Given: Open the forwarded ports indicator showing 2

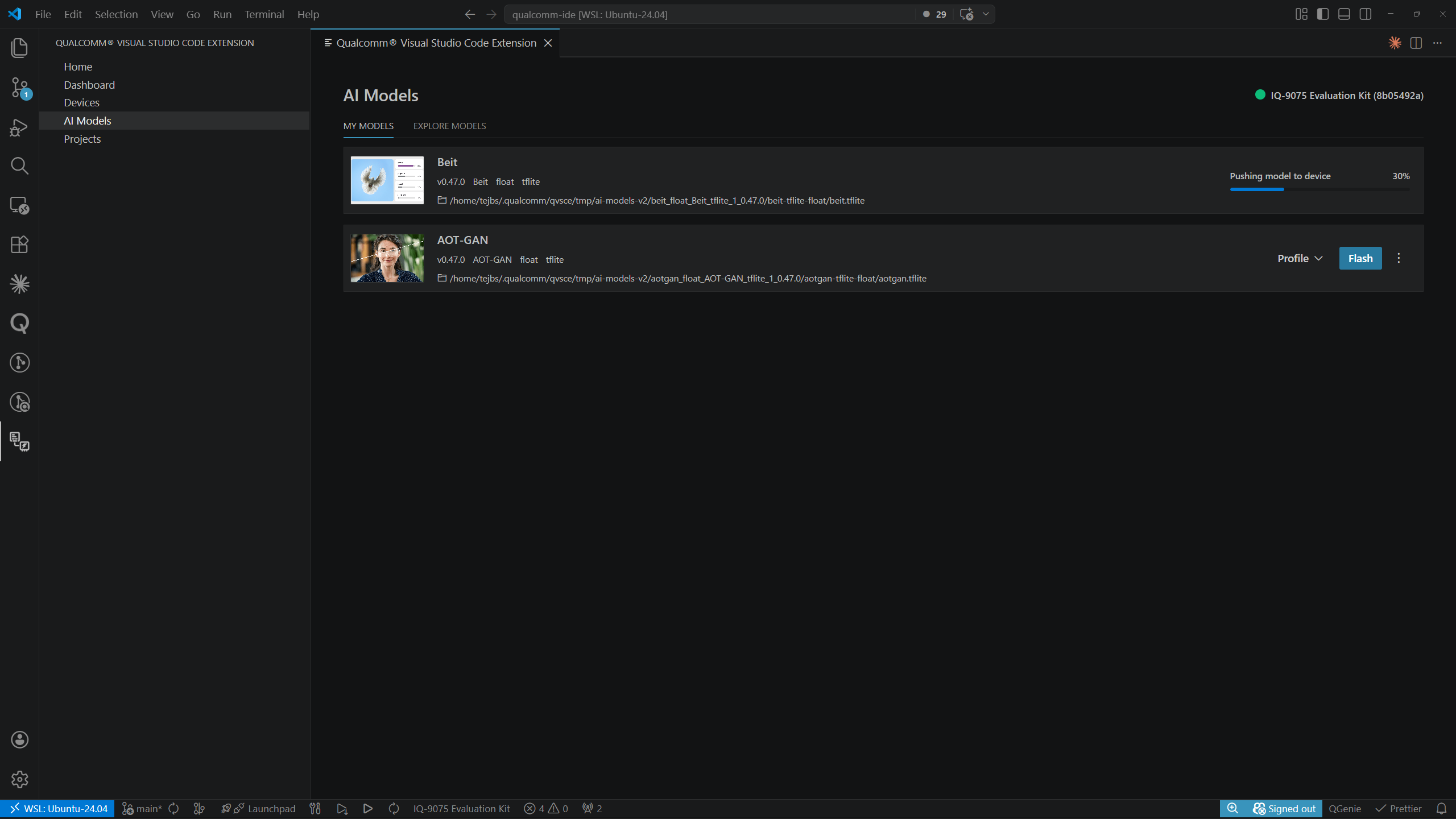Looking at the screenshot, I should (592, 808).
